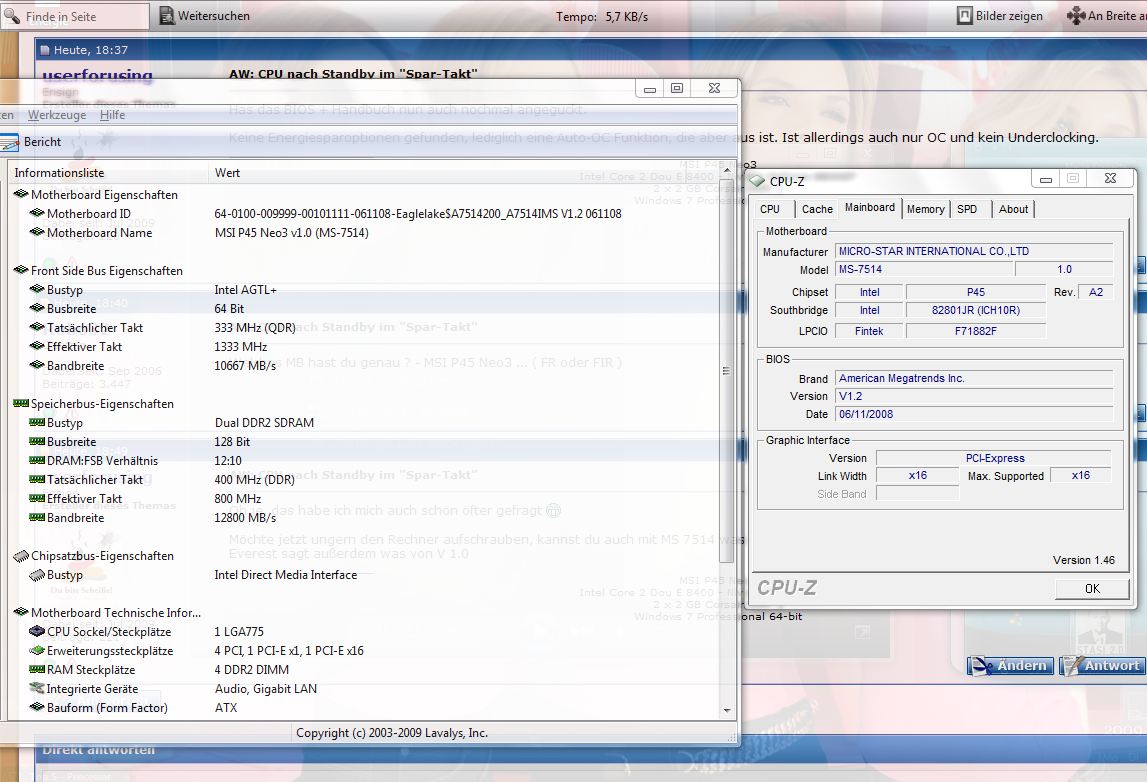
Task: Switch to the Memory tab in CPU-Z
Action: [x=925, y=209]
